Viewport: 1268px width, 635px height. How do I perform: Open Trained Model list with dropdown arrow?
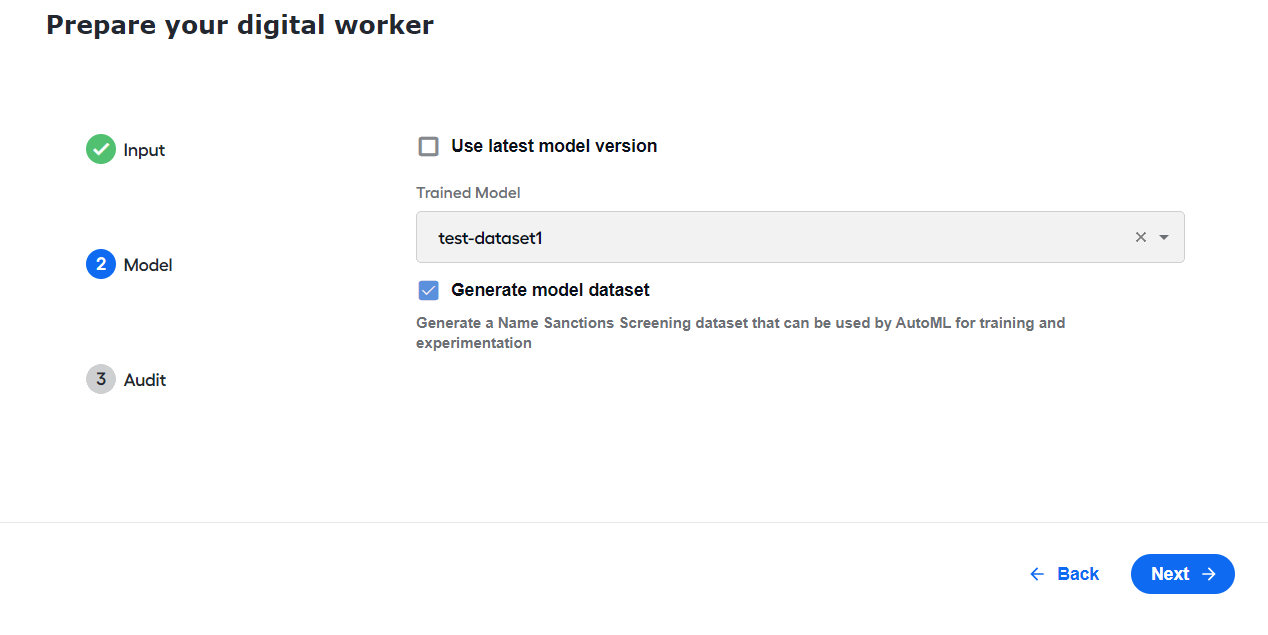[1164, 237]
